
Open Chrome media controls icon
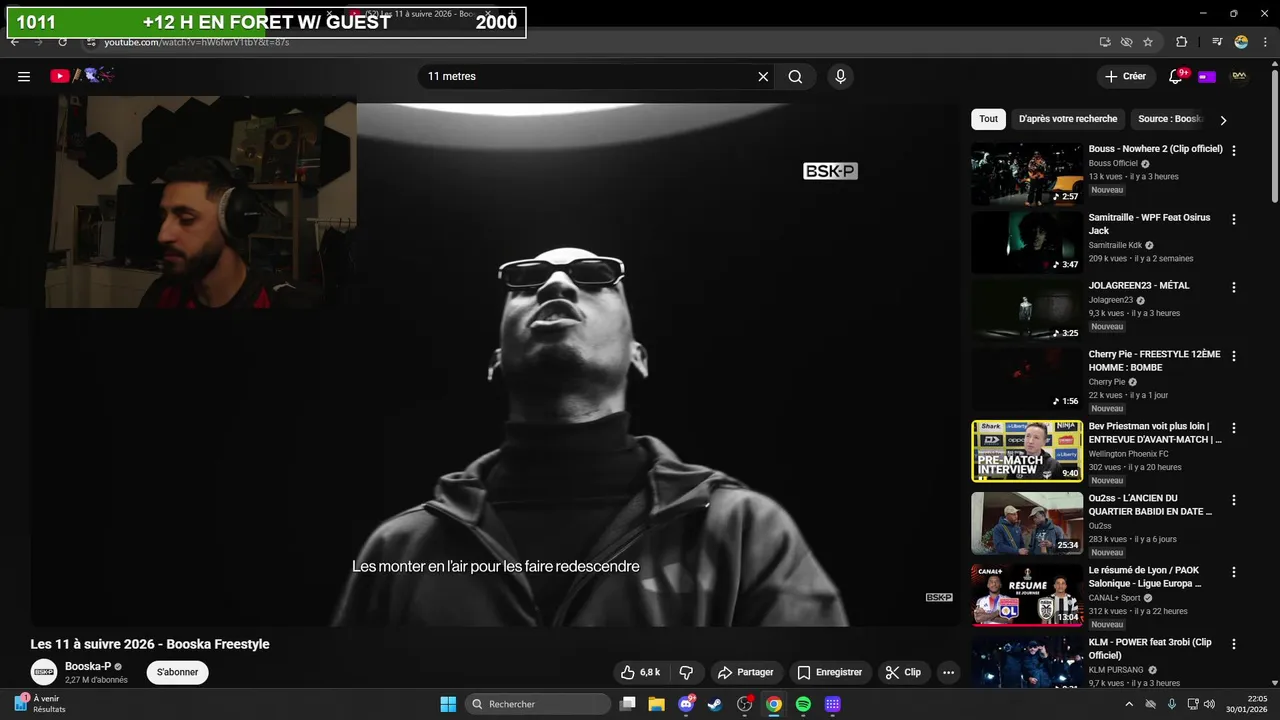tap(1217, 42)
